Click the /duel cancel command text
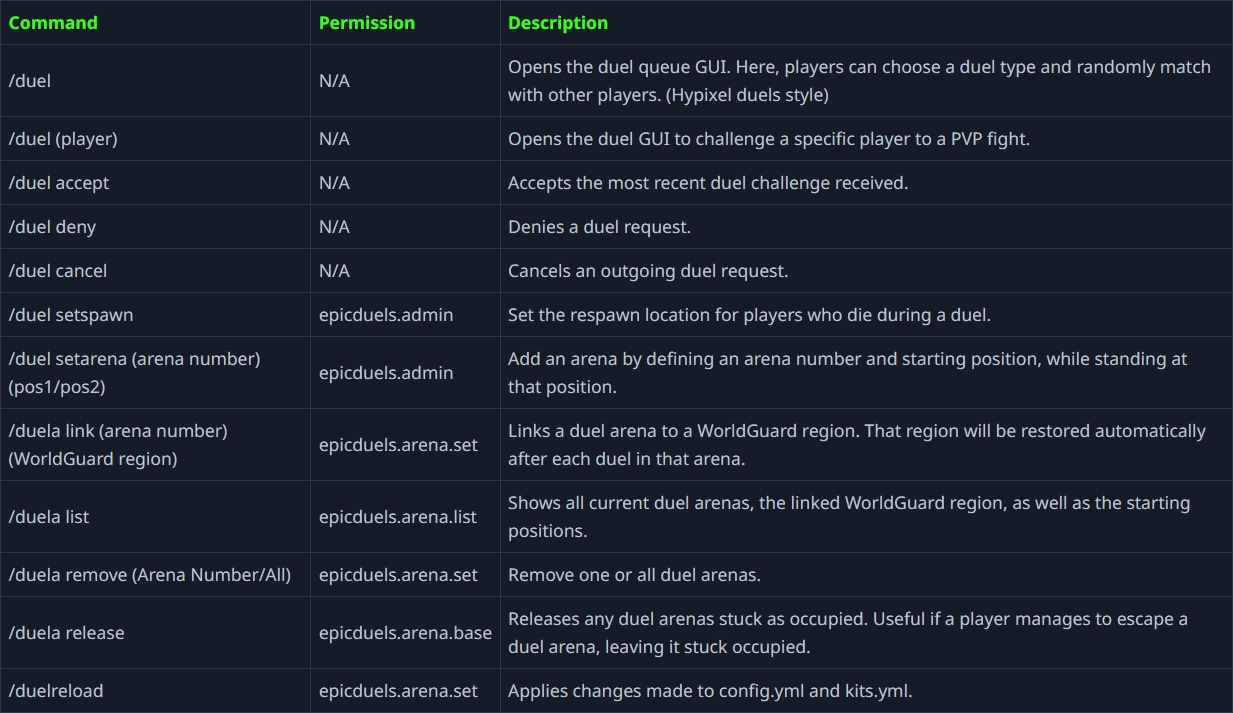This screenshot has height=713, width=1233. tap(58, 271)
